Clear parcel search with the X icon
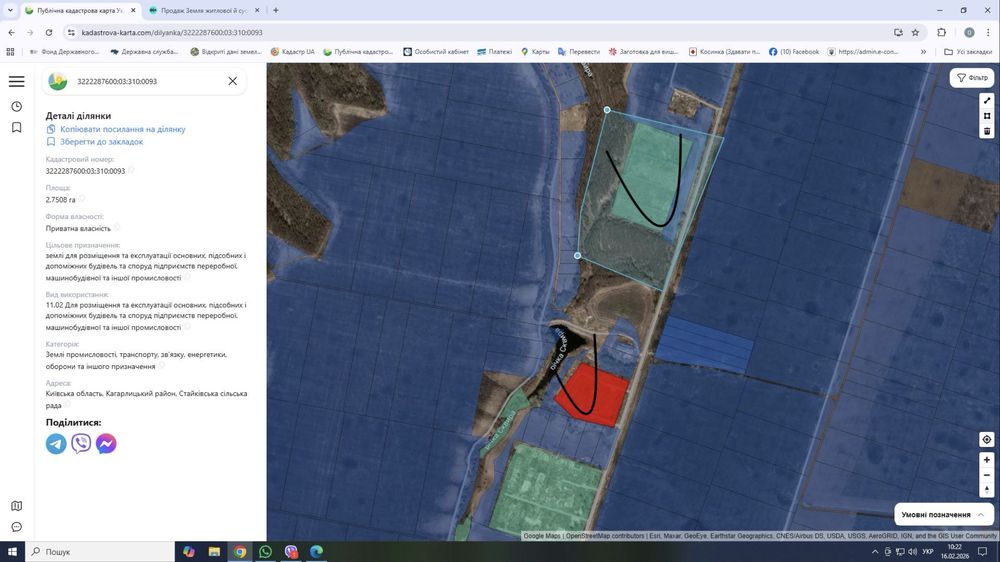Screen dimensions: 1000x562 click(233, 81)
